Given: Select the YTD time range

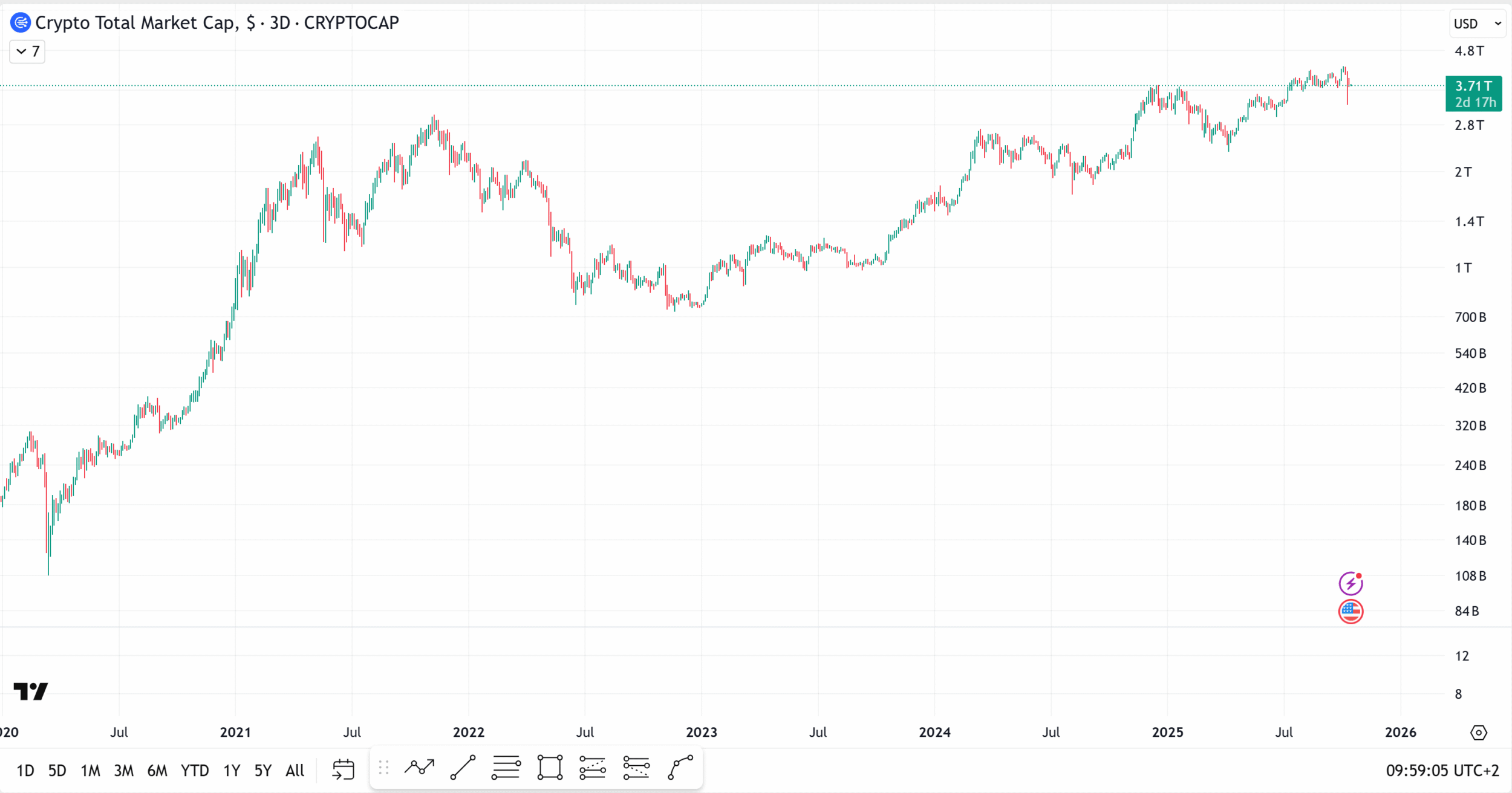Looking at the screenshot, I should point(194,771).
